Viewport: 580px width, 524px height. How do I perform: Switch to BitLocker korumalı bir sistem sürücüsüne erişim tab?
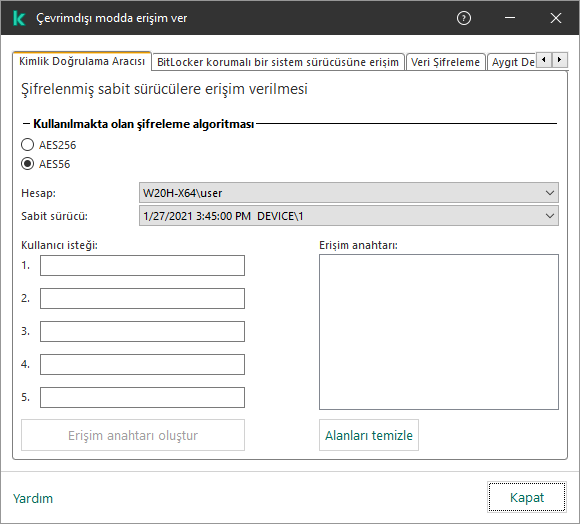click(278, 62)
